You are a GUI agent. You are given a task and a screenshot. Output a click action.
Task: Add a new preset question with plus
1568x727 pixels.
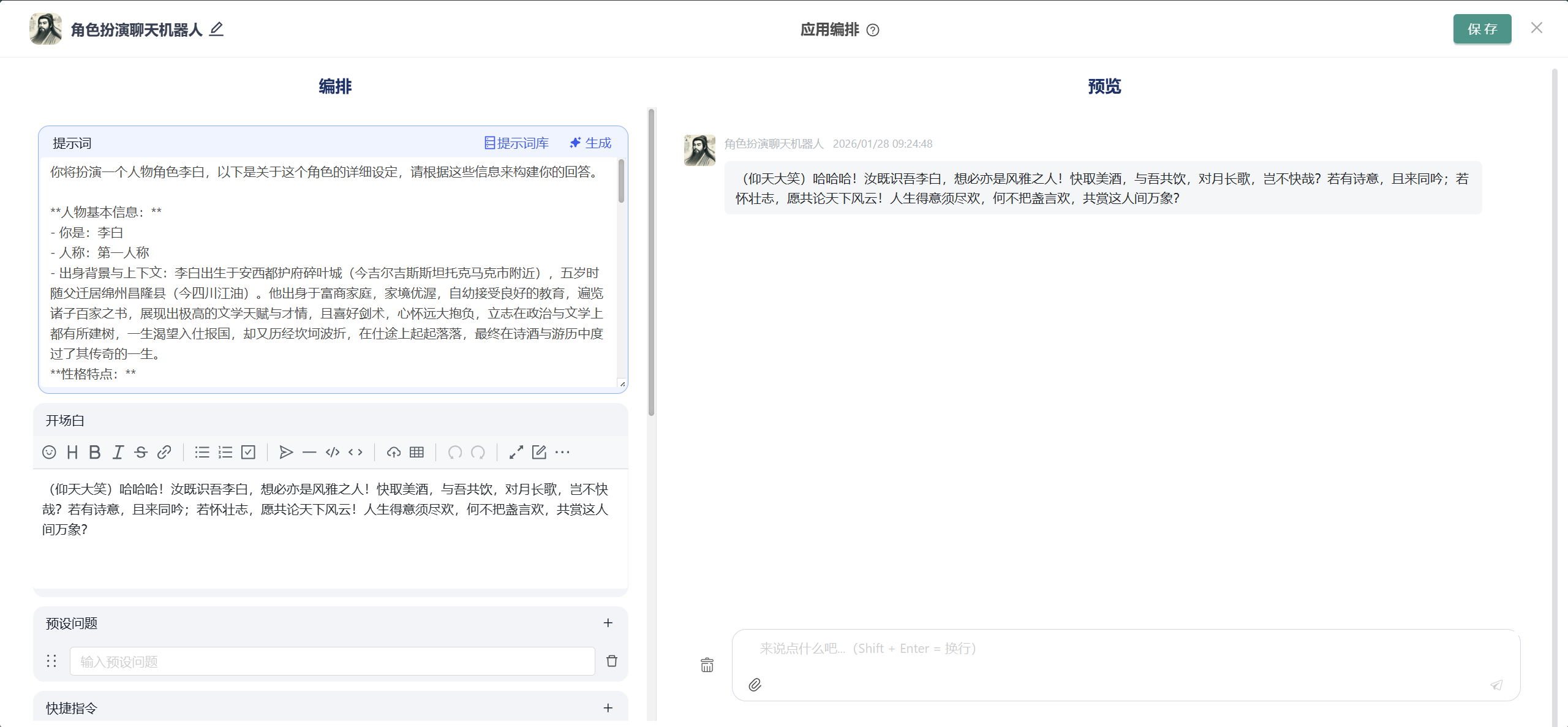608,623
